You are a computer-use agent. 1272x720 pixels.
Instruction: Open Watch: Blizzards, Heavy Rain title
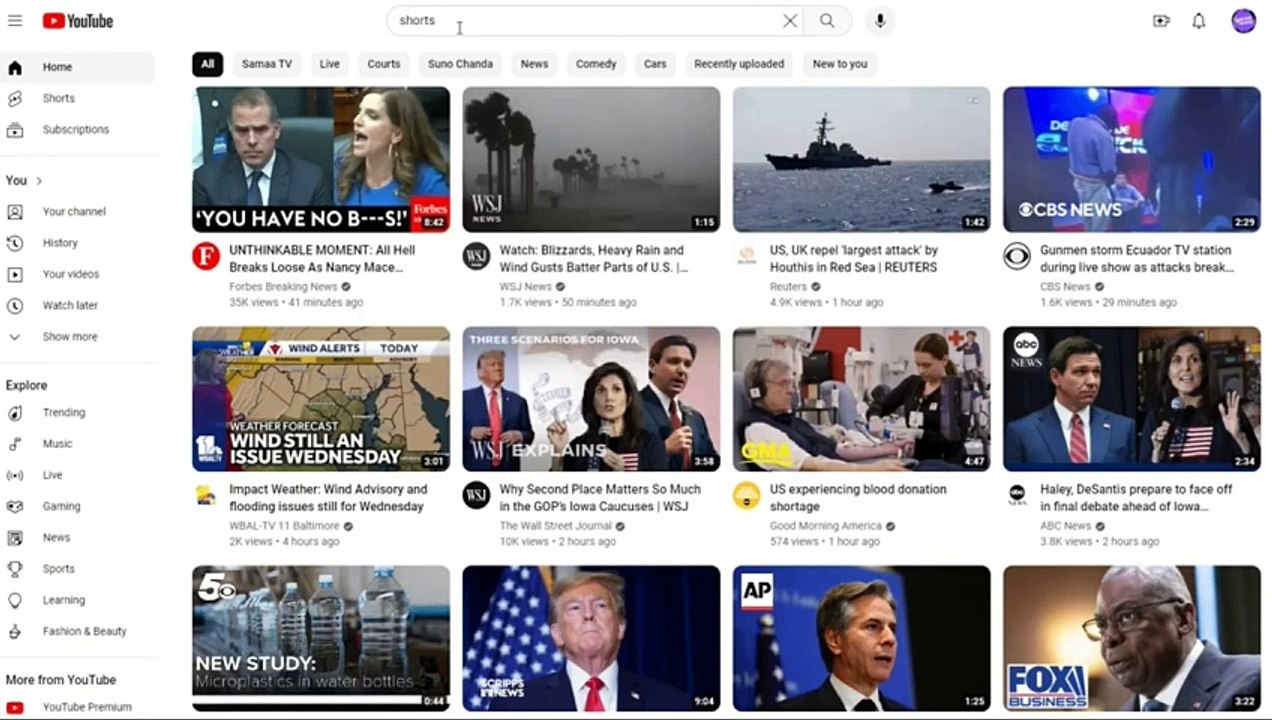[x=594, y=259]
